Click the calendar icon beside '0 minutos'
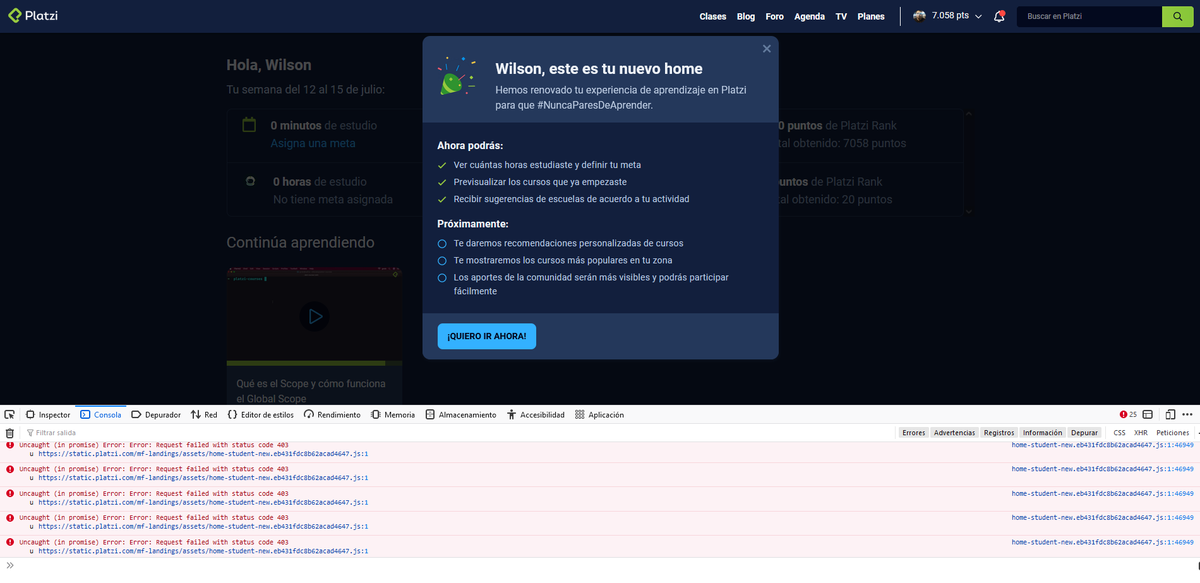 tap(250, 125)
